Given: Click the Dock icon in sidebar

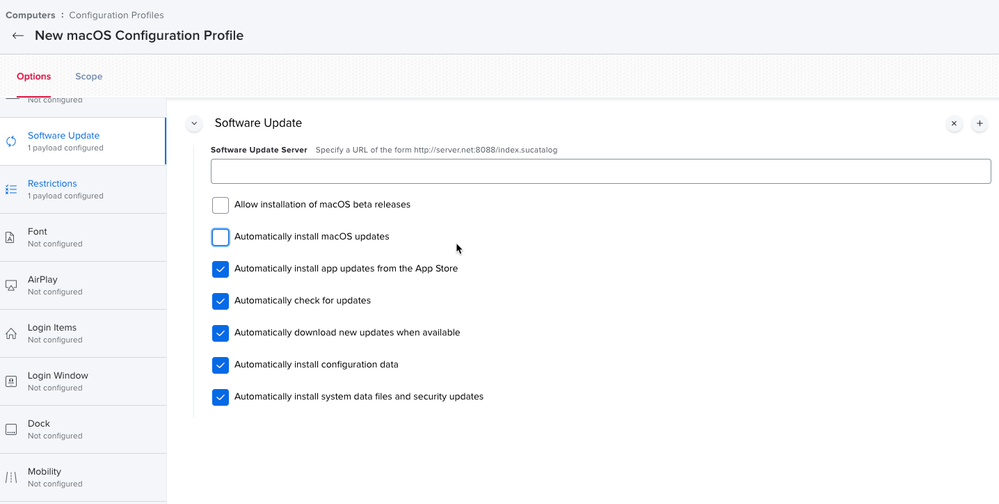Looking at the screenshot, I should 11,429.
